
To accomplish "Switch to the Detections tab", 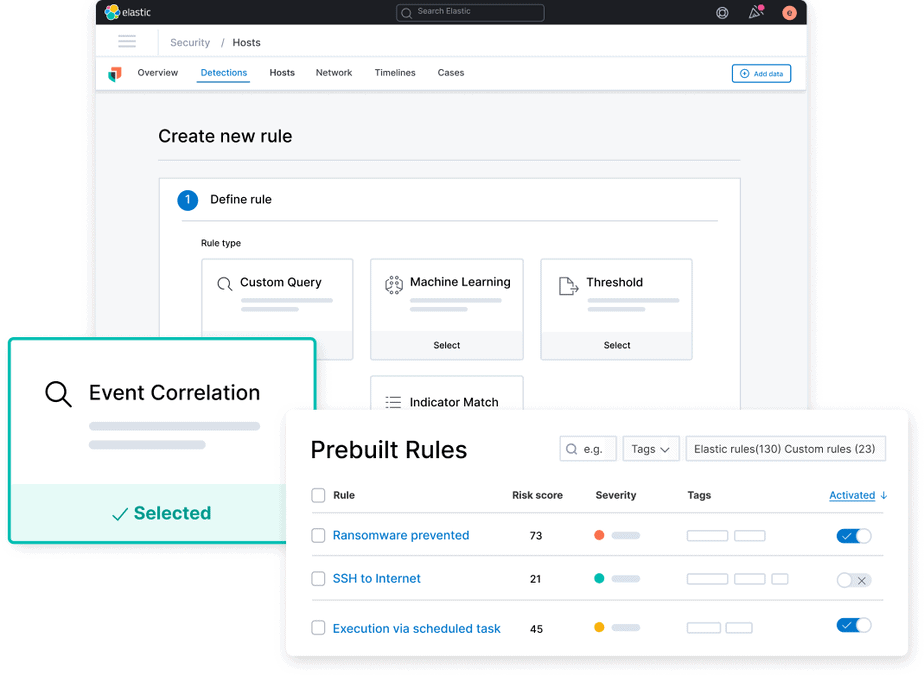I will point(223,72).
